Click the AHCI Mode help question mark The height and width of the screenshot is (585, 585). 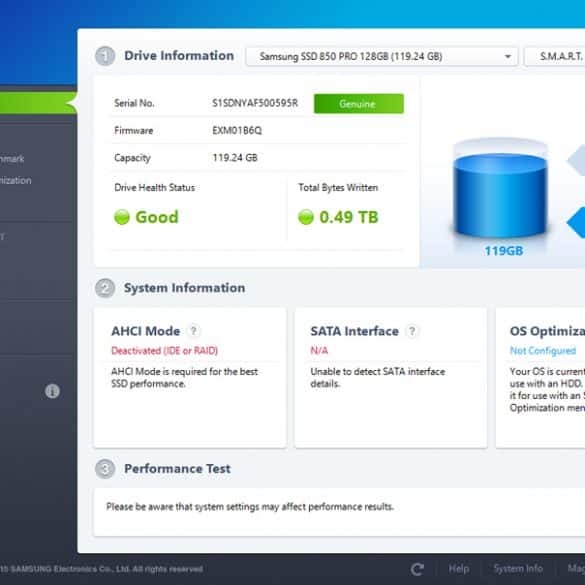click(x=194, y=331)
